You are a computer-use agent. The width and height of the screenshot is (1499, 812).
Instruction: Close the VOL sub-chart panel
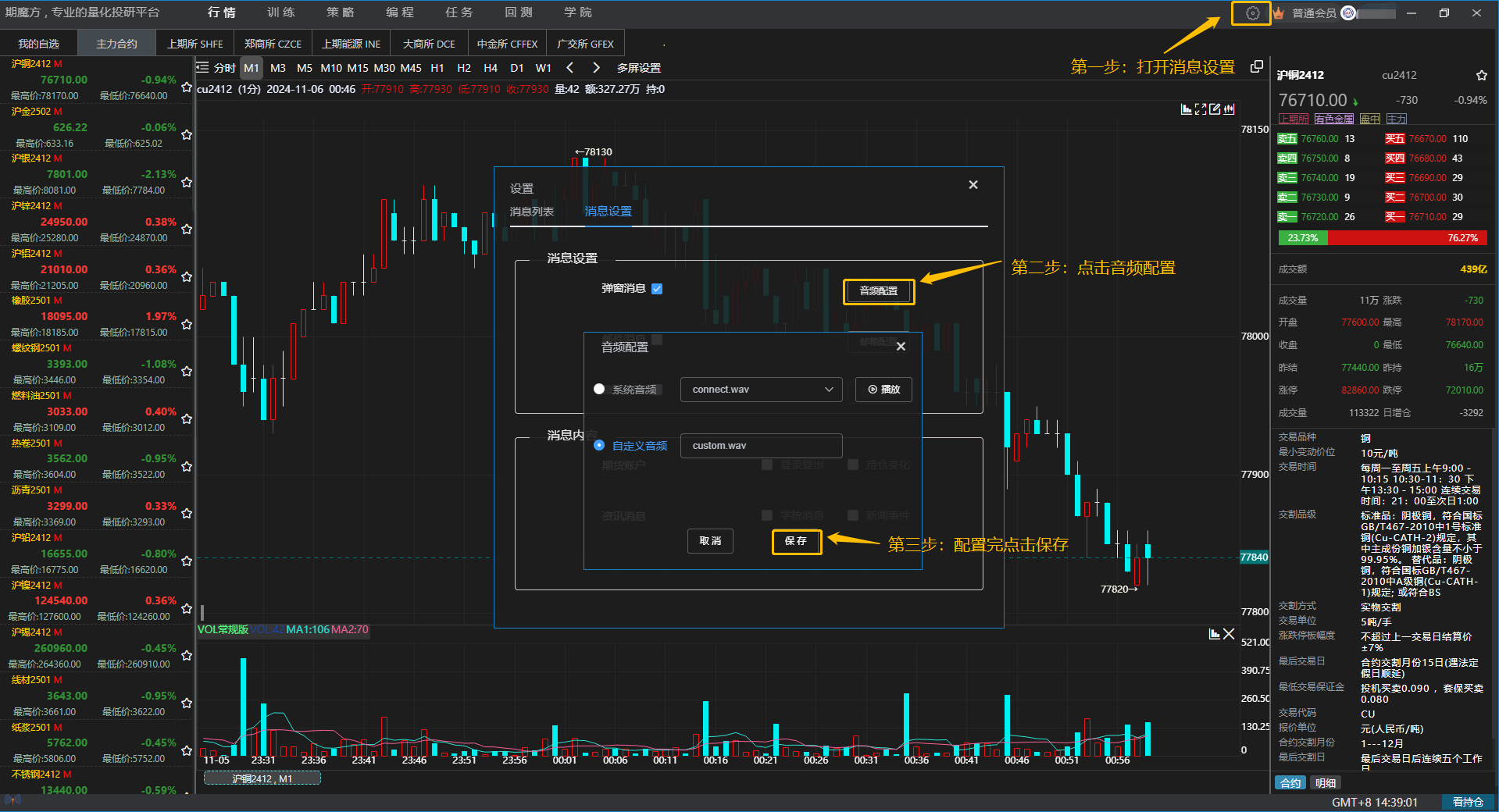1229,634
